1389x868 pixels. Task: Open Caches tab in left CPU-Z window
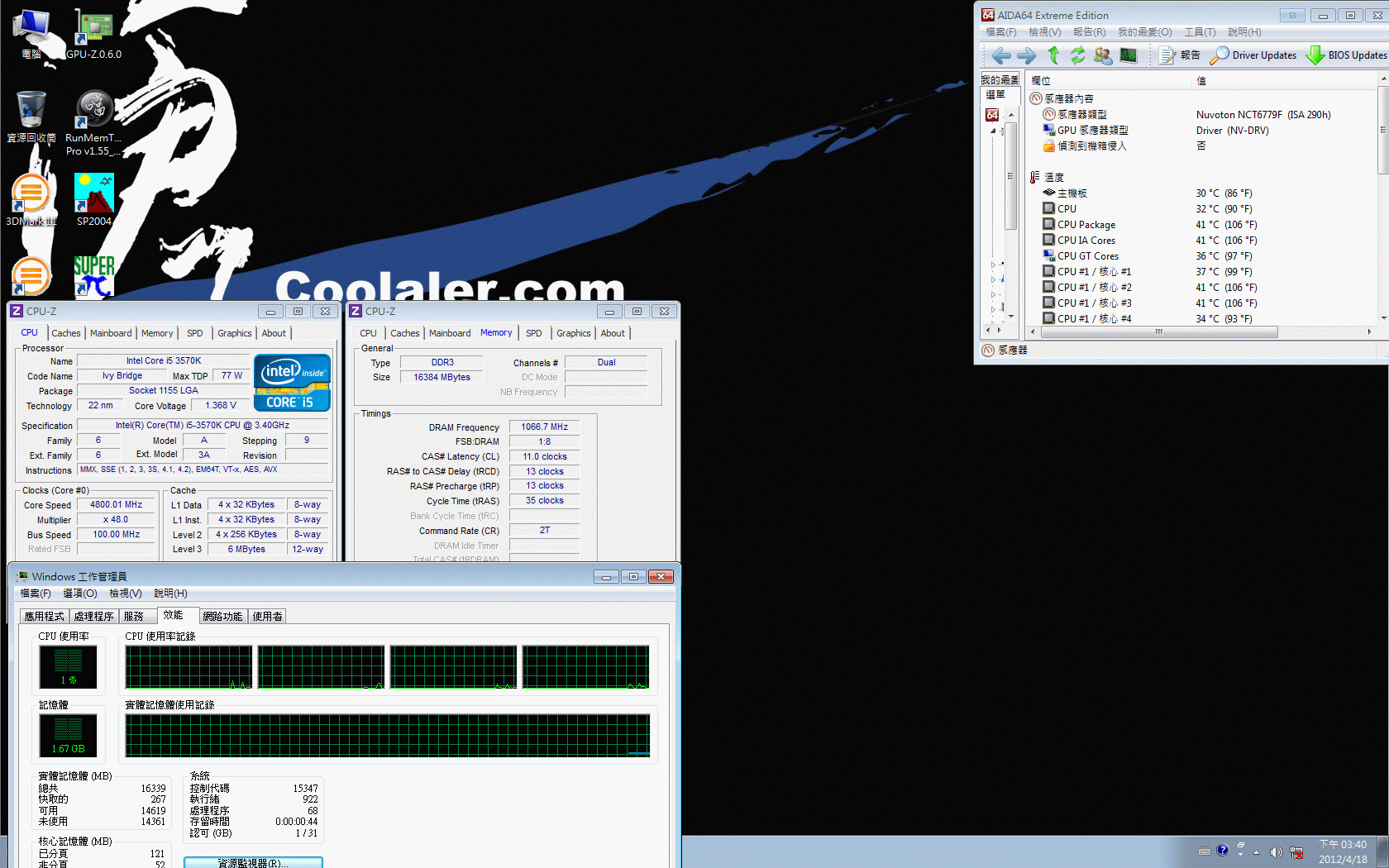(66, 333)
